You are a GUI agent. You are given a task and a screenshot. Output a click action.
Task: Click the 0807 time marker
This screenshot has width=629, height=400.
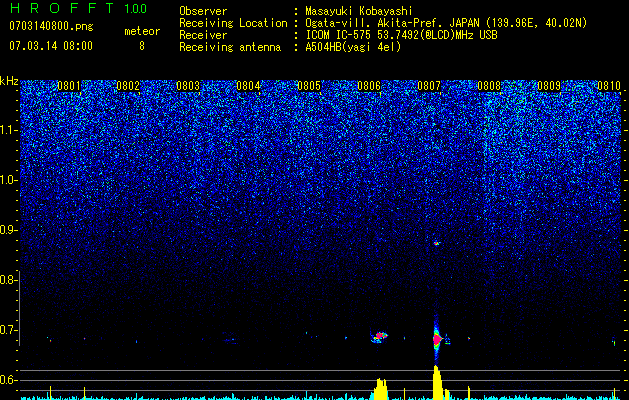[x=429, y=86]
